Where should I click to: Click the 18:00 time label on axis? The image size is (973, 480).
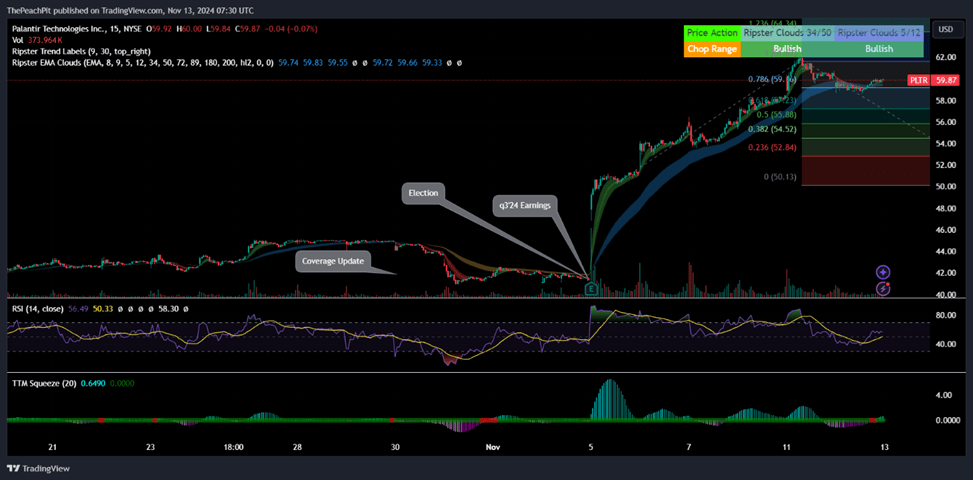pos(233,447)
